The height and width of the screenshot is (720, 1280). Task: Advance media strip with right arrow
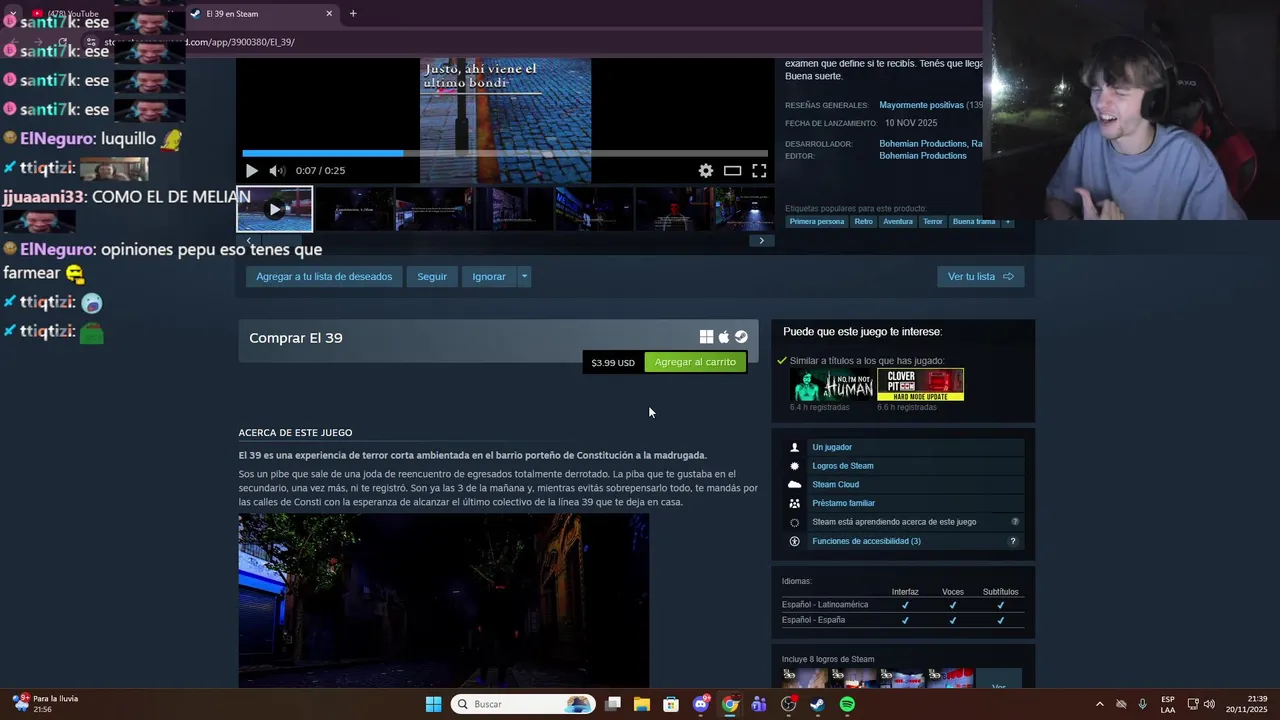click(761, 241)
